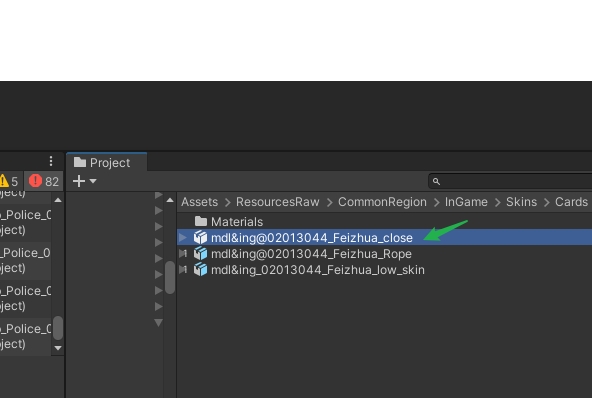Image resolution: width=592 pixels, height=398 pixels.
Task: Expand mdl&ing@02013044_Feizhua_close asset
Action: click(183, 238)
